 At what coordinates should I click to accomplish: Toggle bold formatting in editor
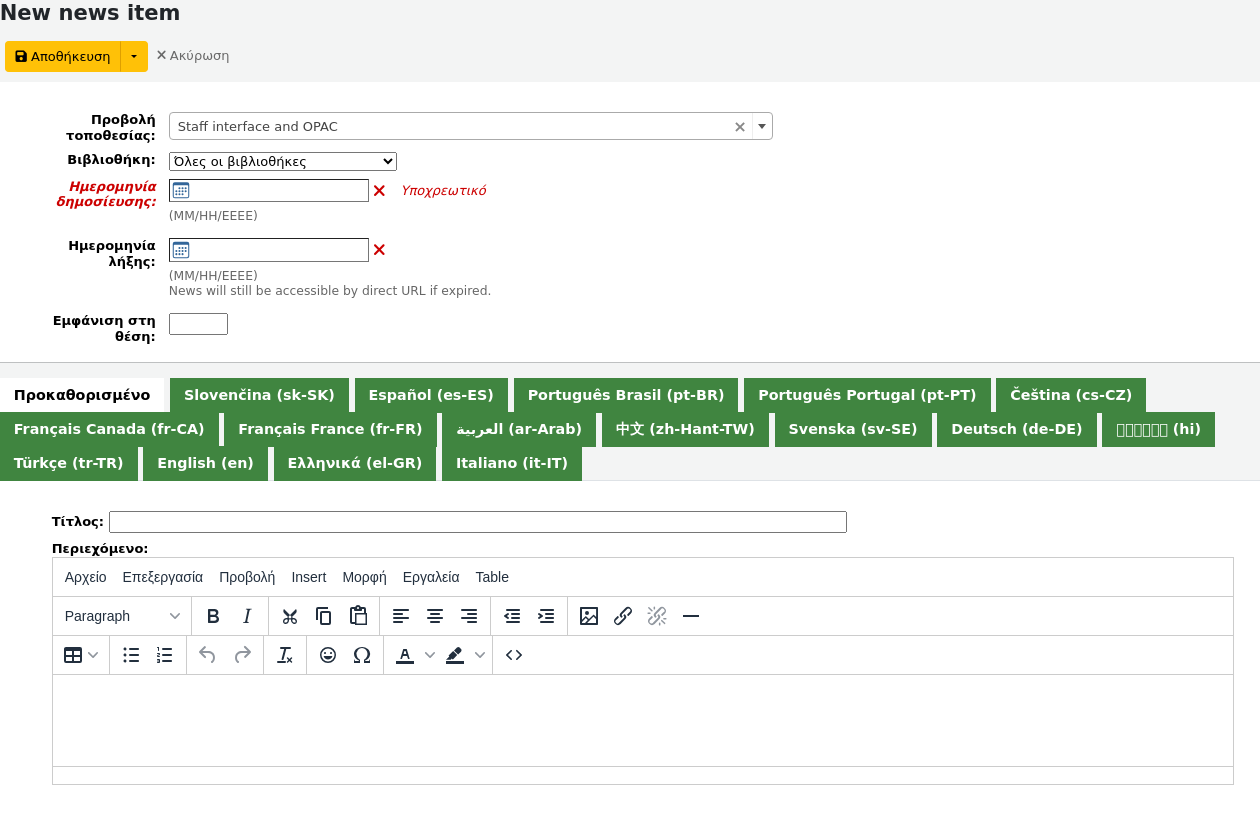pyautogui.click(x=213, y=616)
